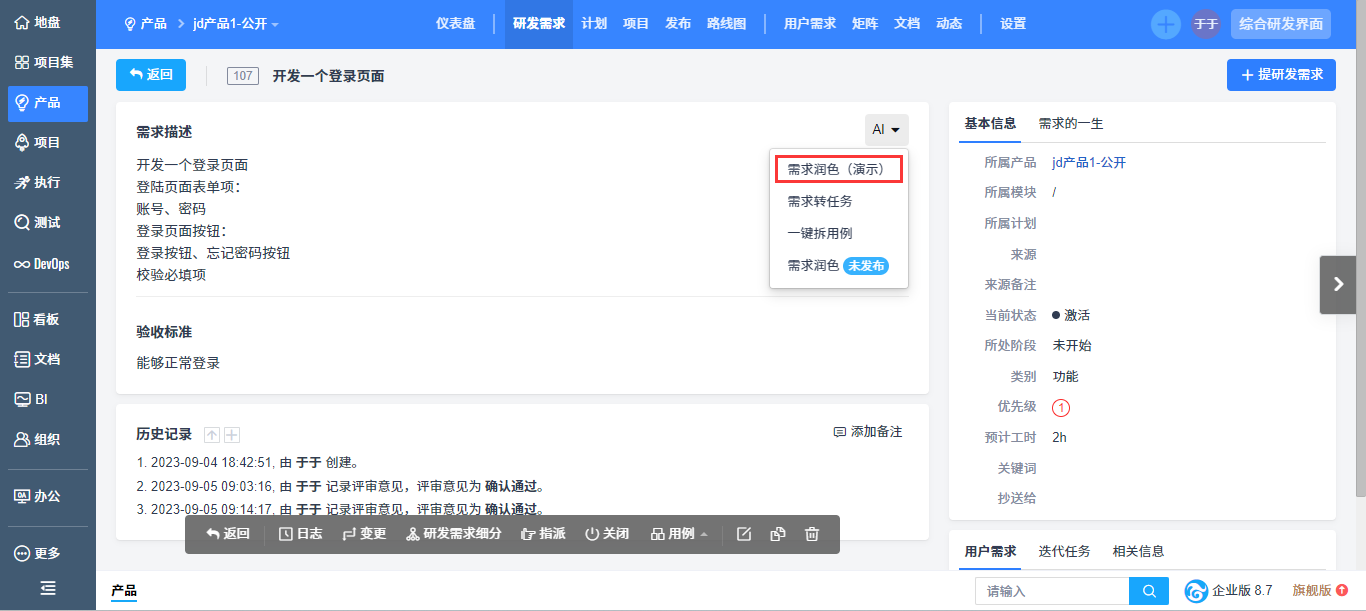Click the edit icon in floating toolbar
The width and height of the screenshot is (1366, 611).
coord(744,534)
